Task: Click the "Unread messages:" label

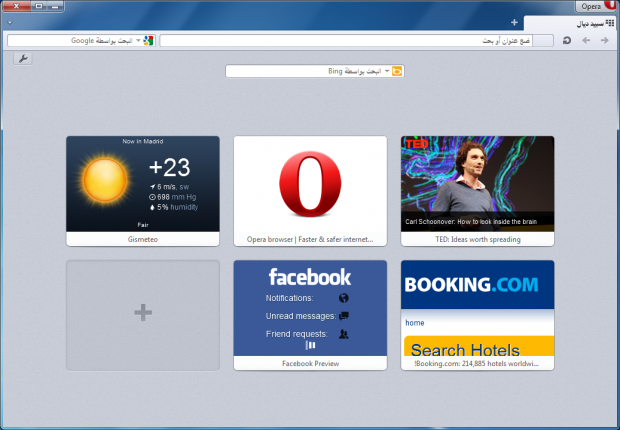Action: [x=301, y=316]
